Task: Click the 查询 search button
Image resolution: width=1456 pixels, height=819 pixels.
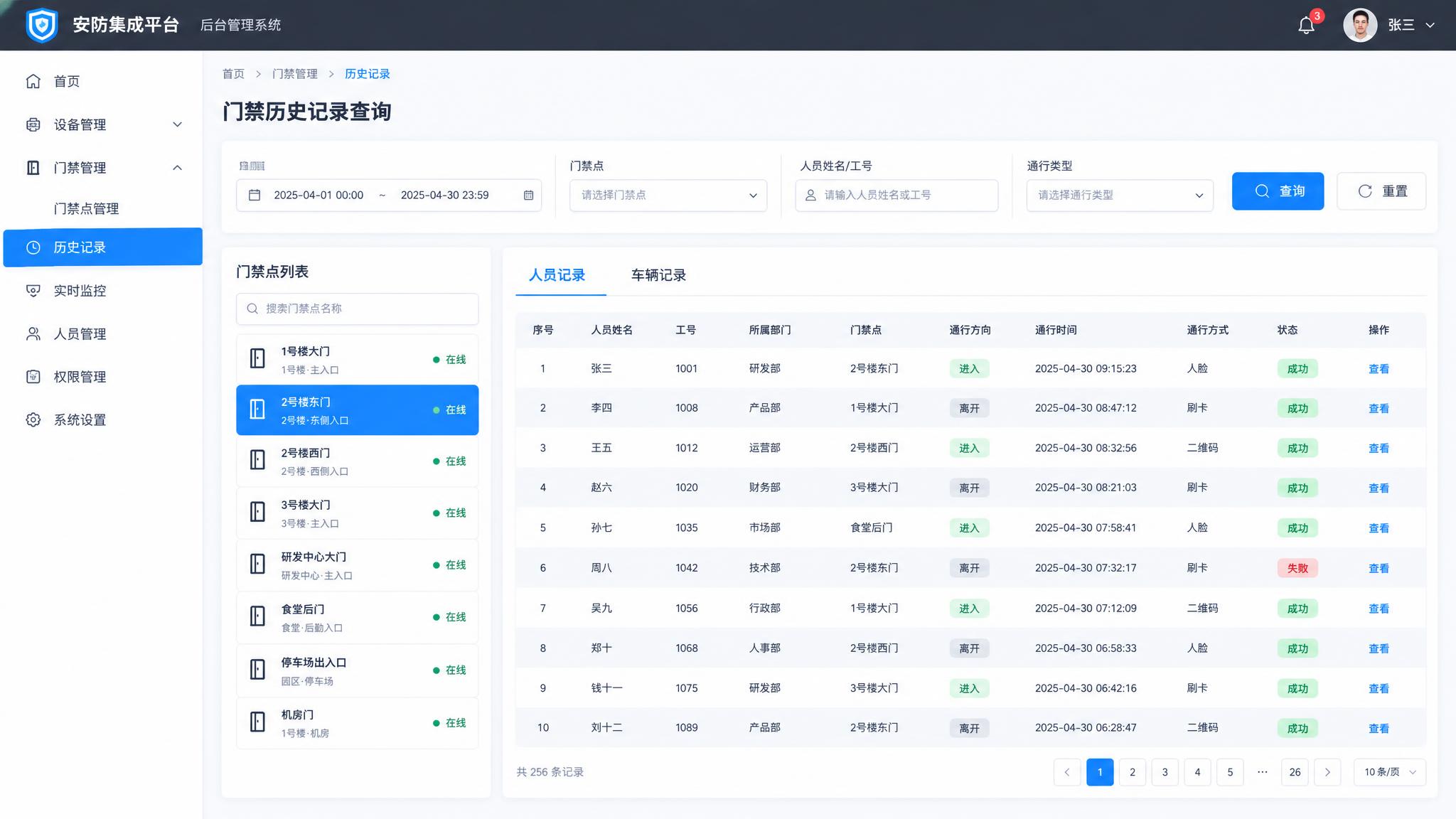Action: click(x=1278, y=191)
